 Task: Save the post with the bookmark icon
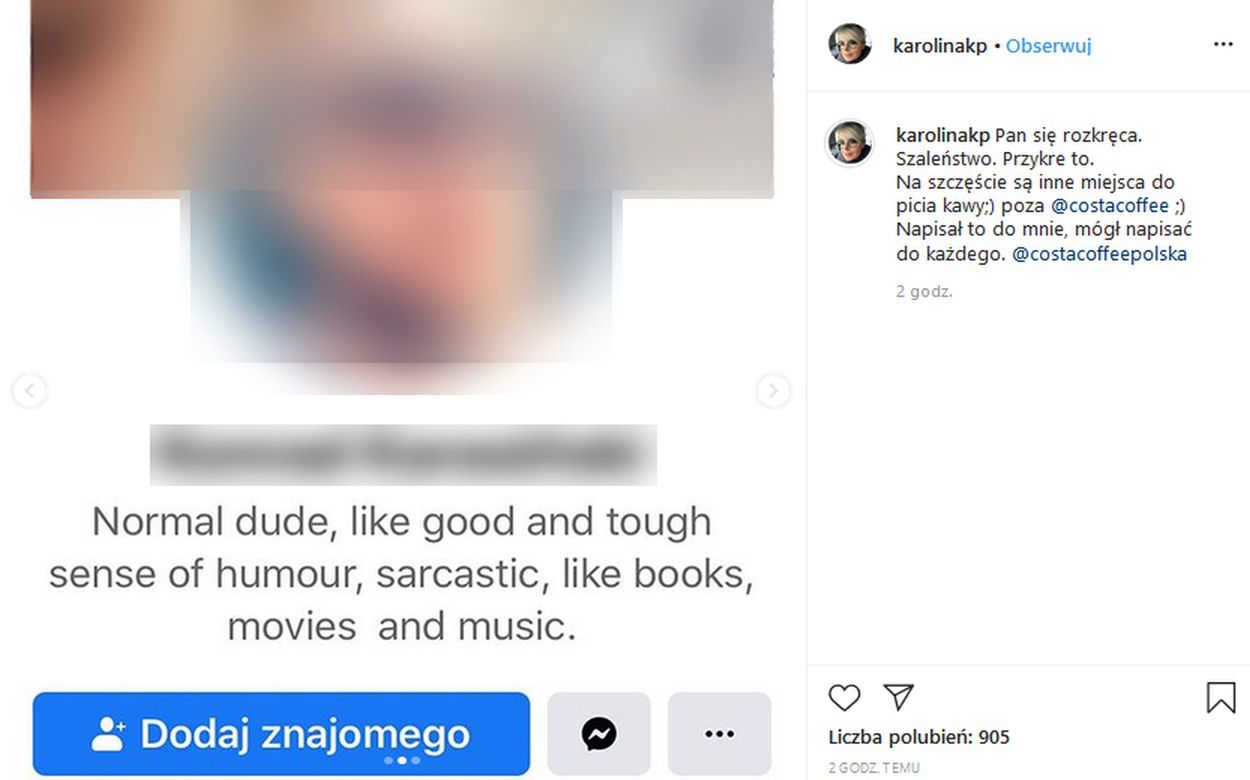pyautogui.click(x=1221, y=697)
